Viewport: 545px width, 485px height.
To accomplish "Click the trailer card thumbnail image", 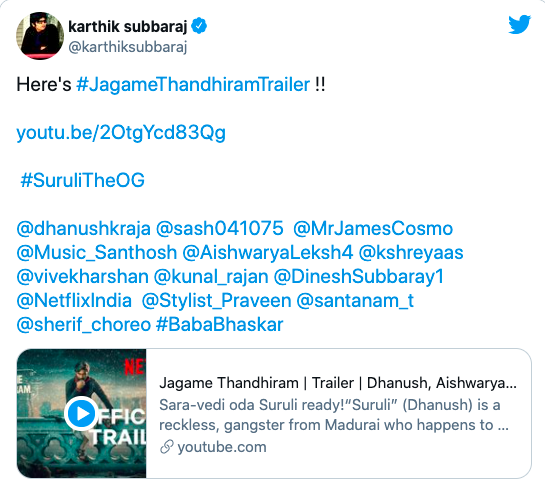I will click(81, 413).
